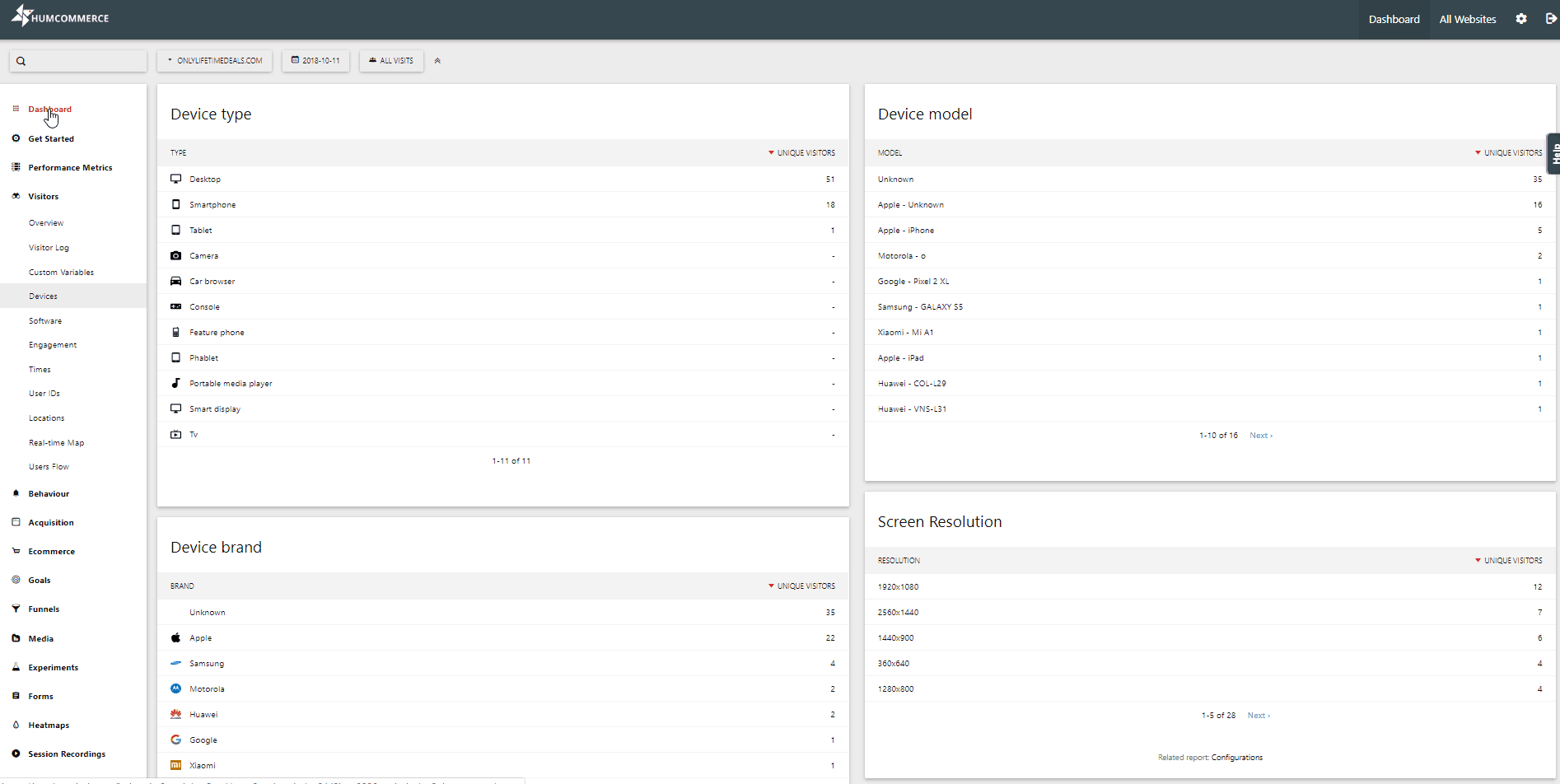Click the Ecommerce cart icon
The width and height of the screenshot is (1560, 784).
pyautogui.click(x=16, y=551)
